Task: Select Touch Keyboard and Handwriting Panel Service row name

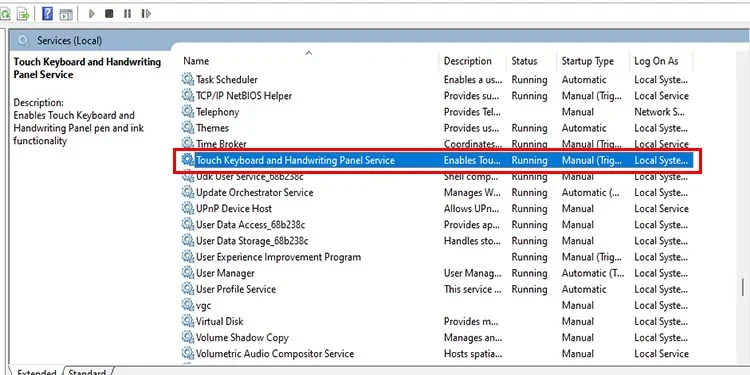Action: pyautogui.click(x=296, y=160)
